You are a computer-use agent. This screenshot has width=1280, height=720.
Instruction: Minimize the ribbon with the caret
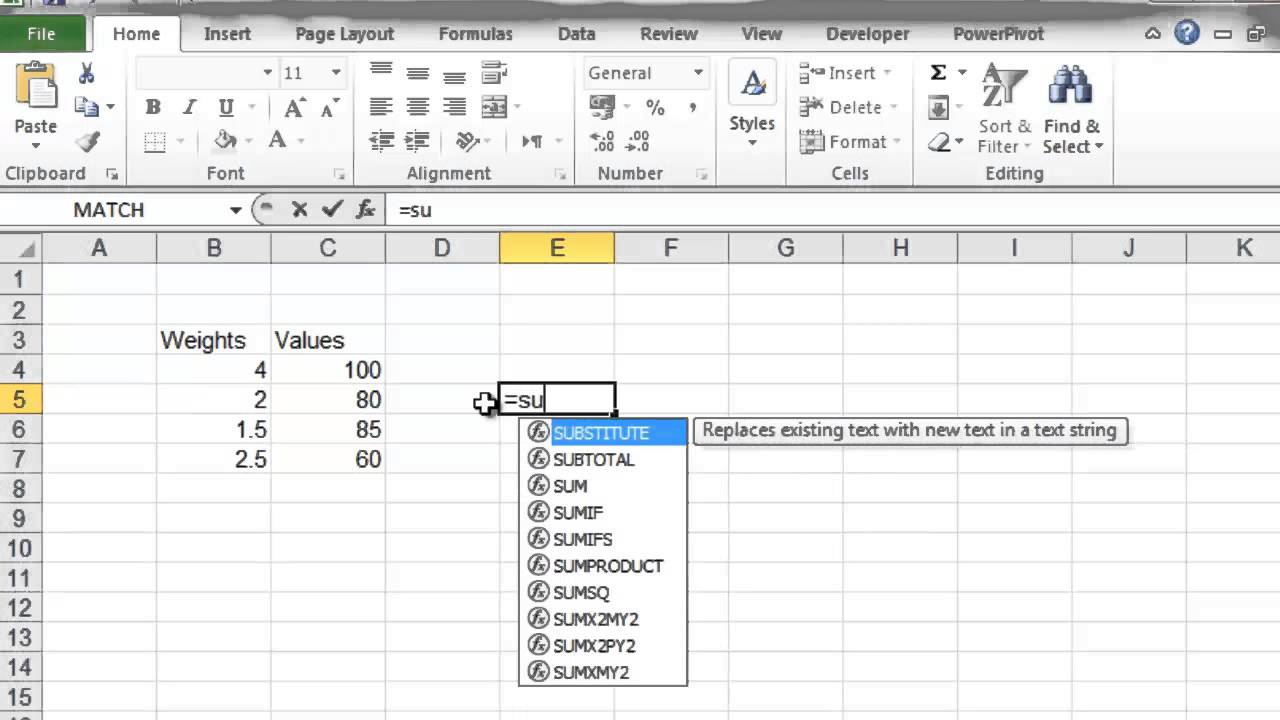click(1153, 34)
